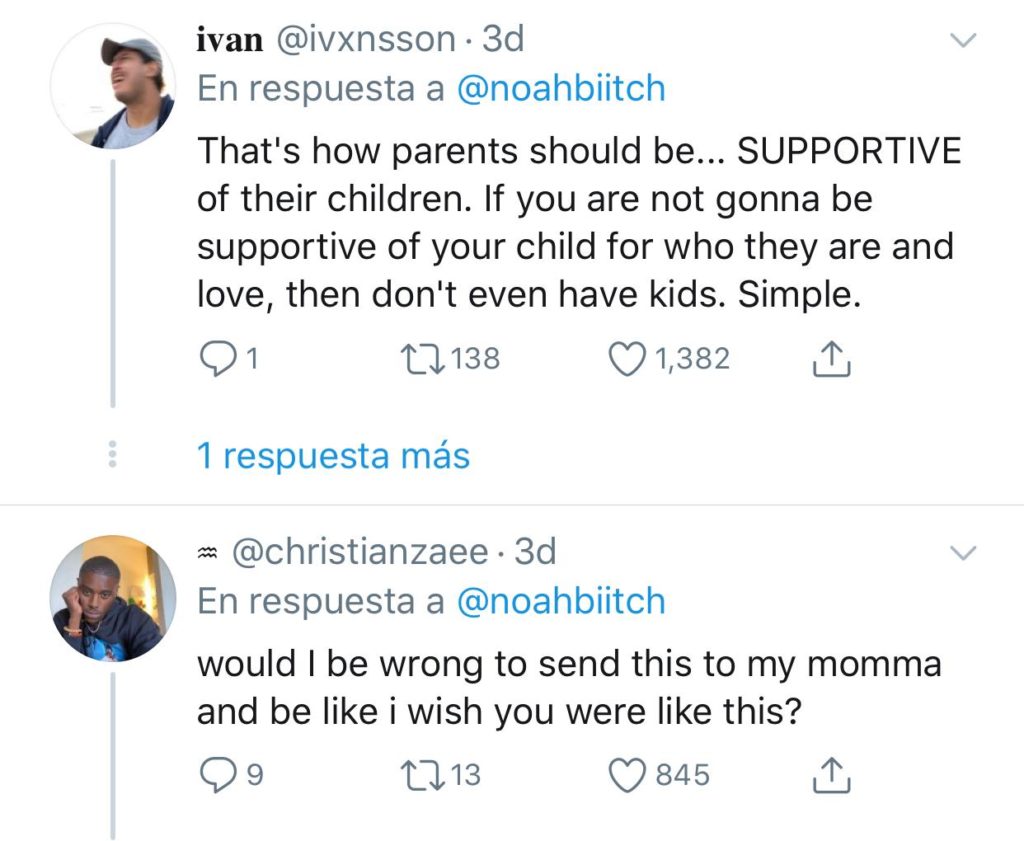Open ivan's tweet text for details
The image size is (1024, 841).
(x=578, y=223)
